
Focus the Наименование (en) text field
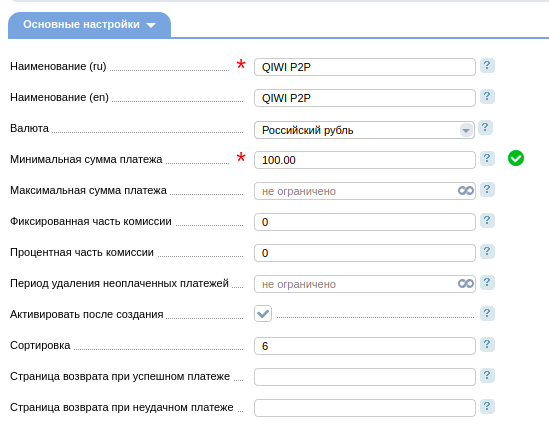click(x=365, y=98)
